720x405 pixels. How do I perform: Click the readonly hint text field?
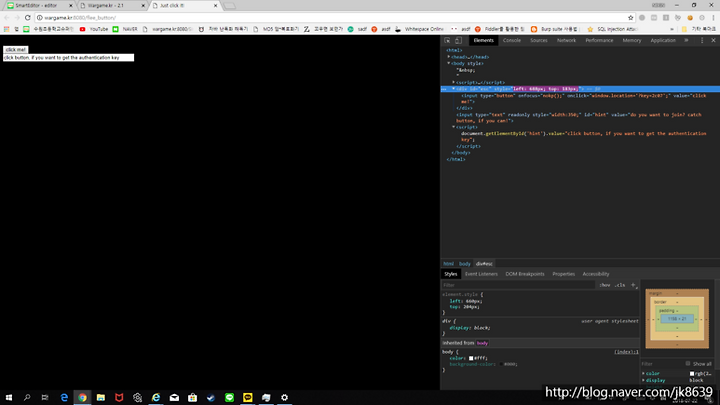point(68,58)
